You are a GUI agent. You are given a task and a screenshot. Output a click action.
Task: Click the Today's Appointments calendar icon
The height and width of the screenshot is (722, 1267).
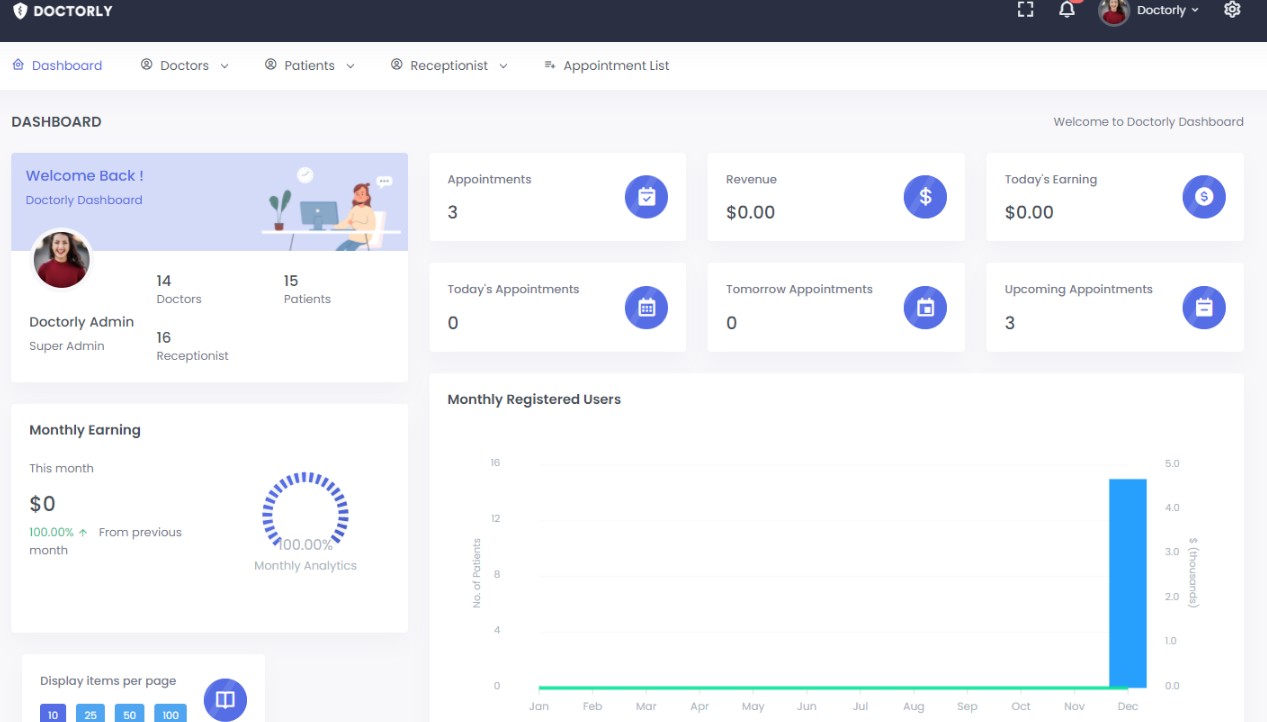[x=646, y=308]
